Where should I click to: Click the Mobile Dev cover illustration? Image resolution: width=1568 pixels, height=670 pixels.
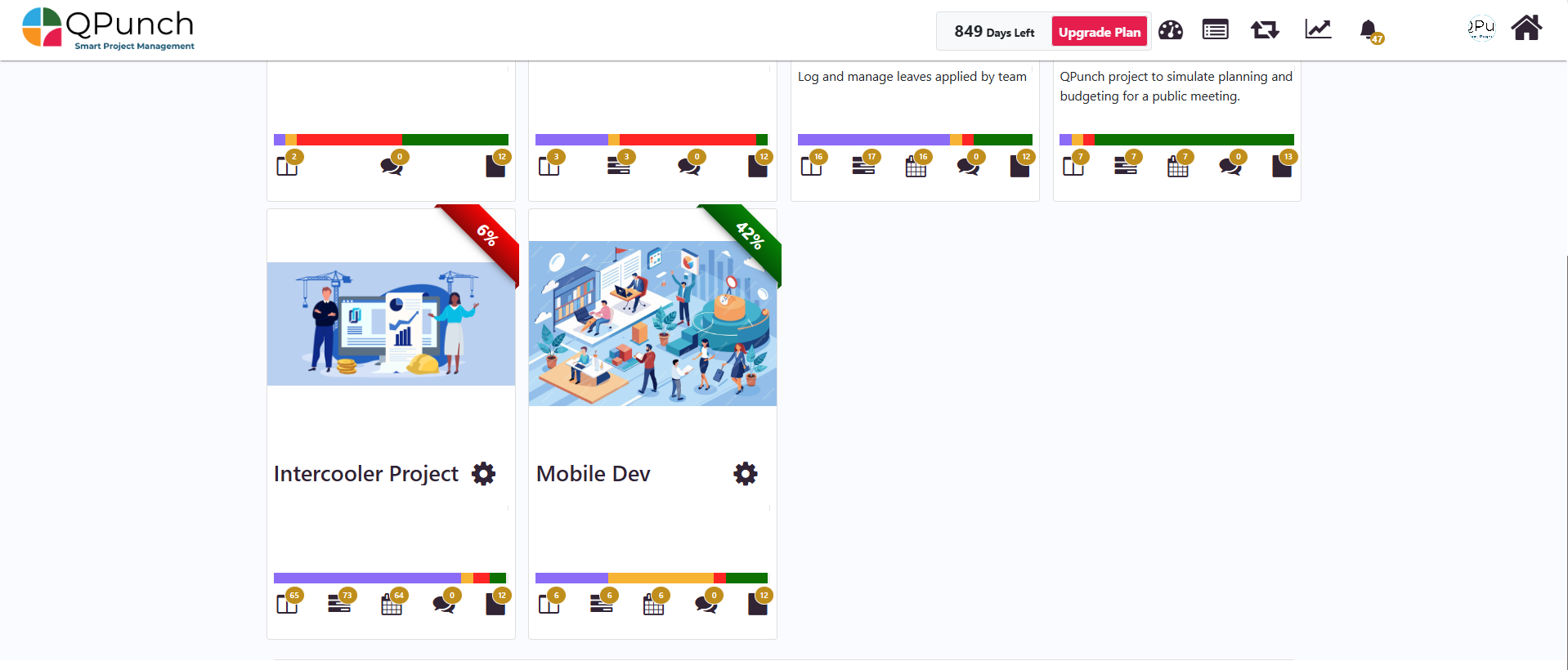652,324
